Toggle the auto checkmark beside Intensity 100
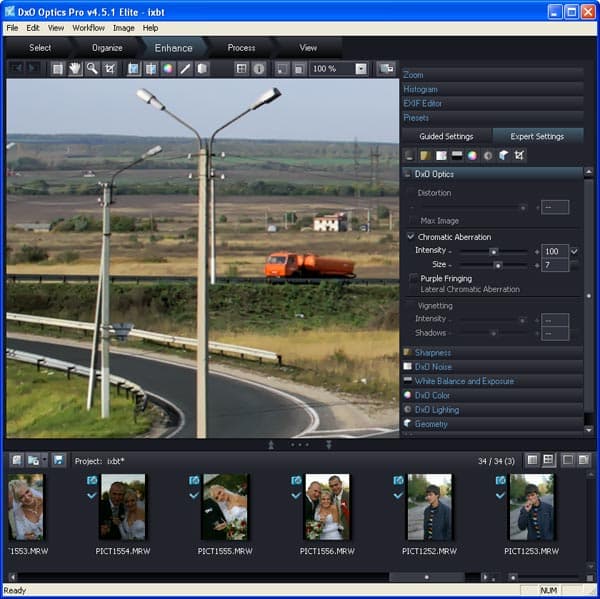The width and height of the screenshot is (600, 599). [574, 251]
